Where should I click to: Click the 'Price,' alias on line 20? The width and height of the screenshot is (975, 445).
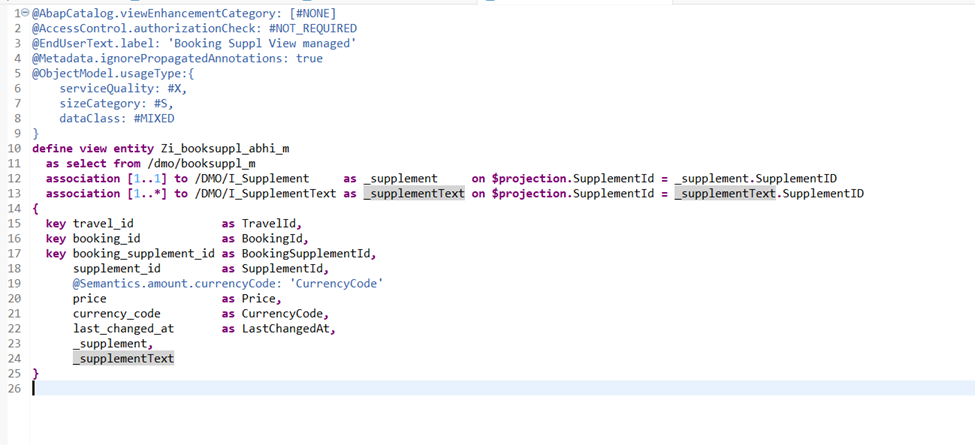click(x=262, y=299)
